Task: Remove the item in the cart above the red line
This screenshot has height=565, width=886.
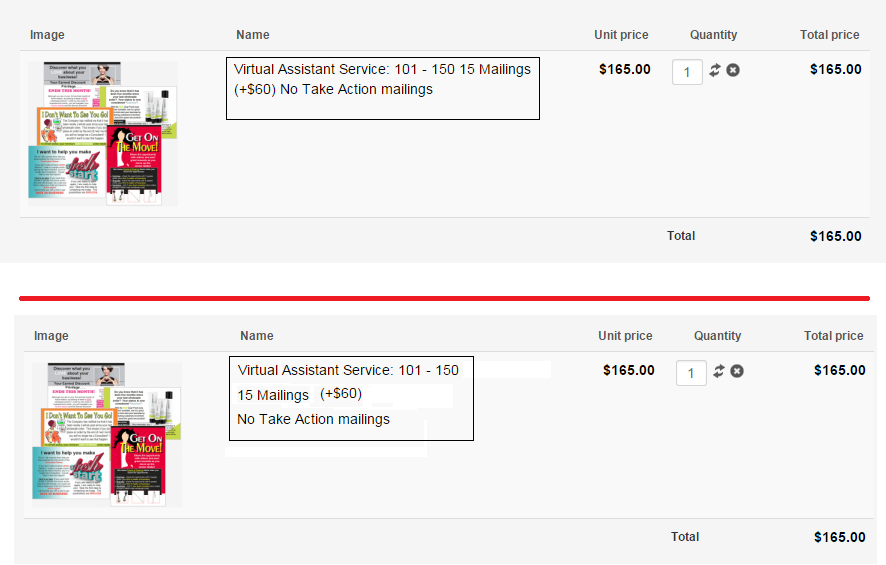Action: [733, 70]
